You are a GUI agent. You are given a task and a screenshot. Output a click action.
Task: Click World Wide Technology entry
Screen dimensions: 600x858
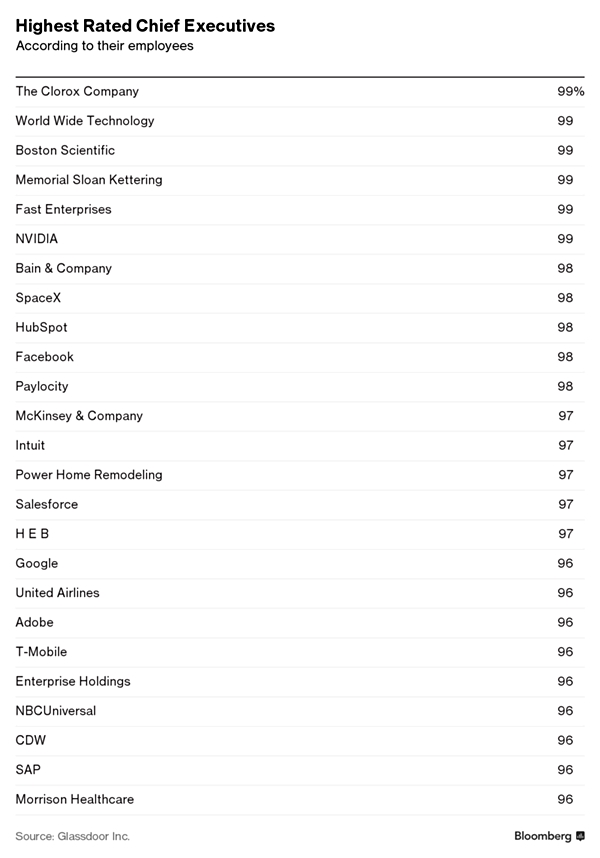pos(85,121)
